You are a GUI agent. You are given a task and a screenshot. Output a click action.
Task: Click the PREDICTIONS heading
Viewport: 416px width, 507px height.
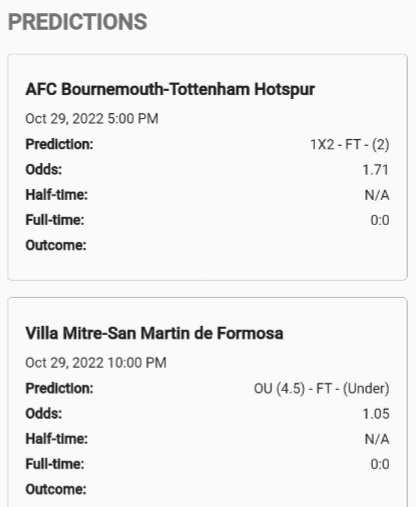click(77, 22)
